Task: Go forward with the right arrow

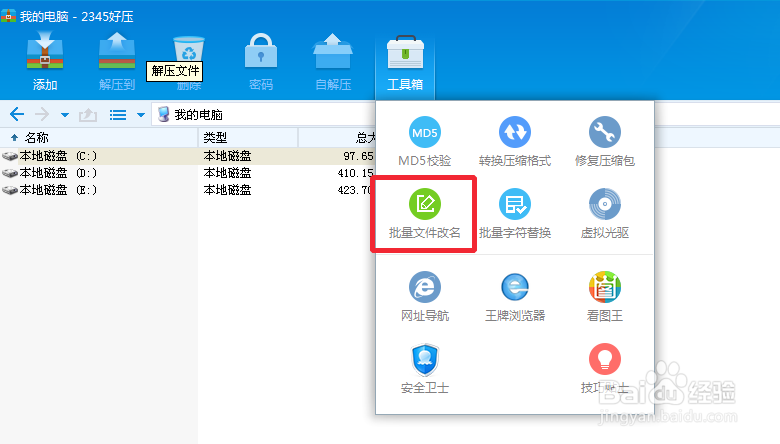Action: [x=42, y=115]
